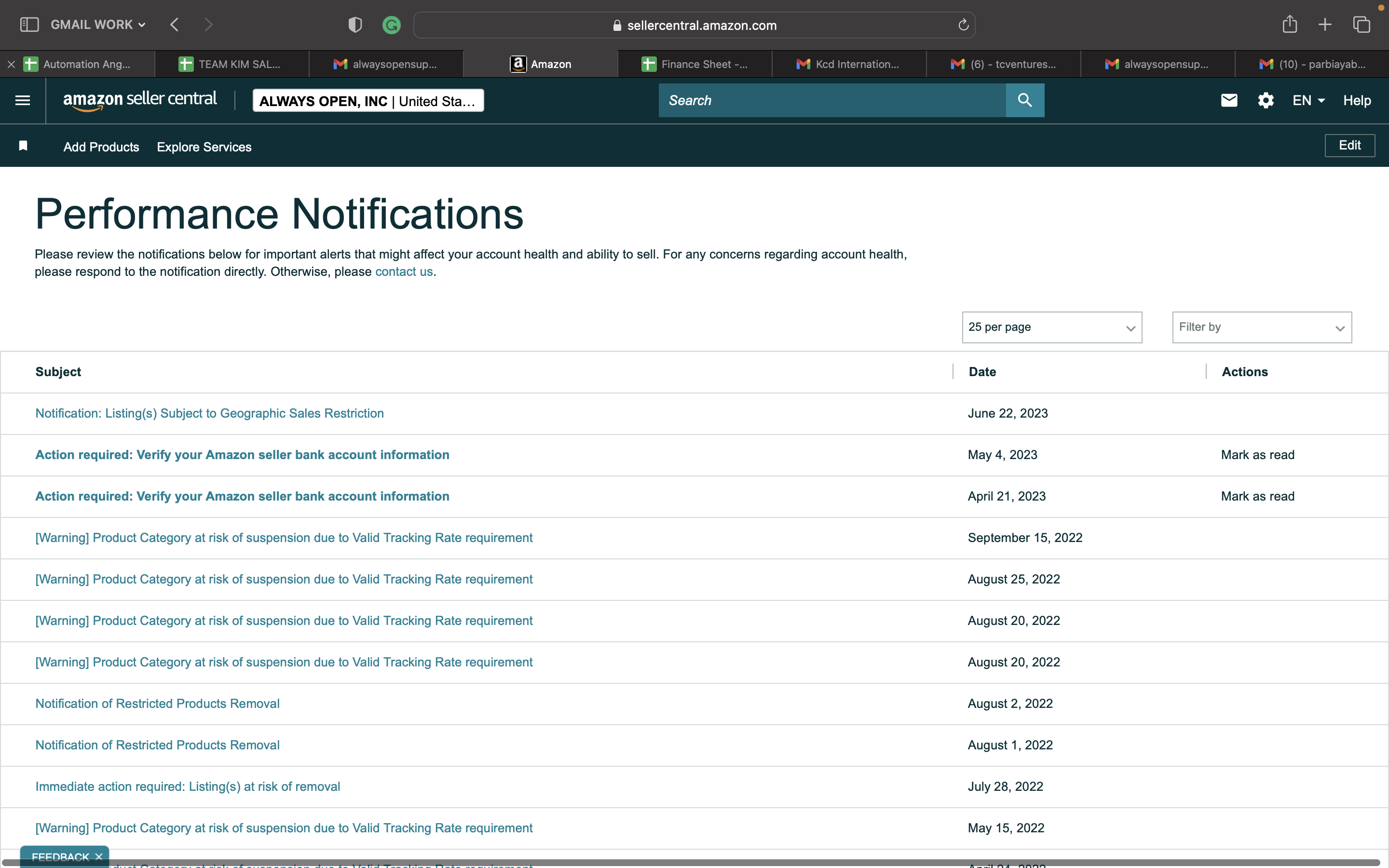
Task: Open the Seller Central hamburger menu
Action: pyautogui.click(x=22, y=100)
